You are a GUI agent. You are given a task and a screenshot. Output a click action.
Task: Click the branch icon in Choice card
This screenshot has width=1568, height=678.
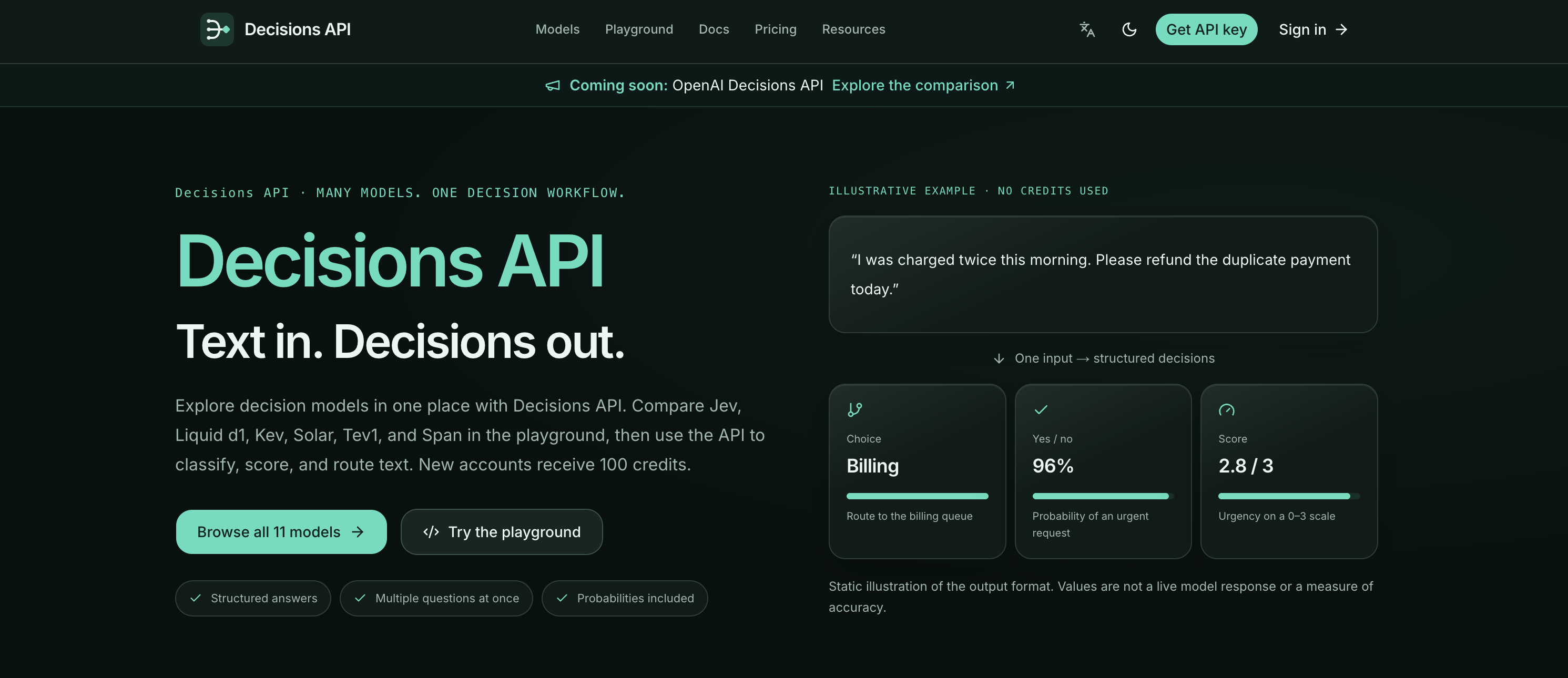[x=854, y=409]
